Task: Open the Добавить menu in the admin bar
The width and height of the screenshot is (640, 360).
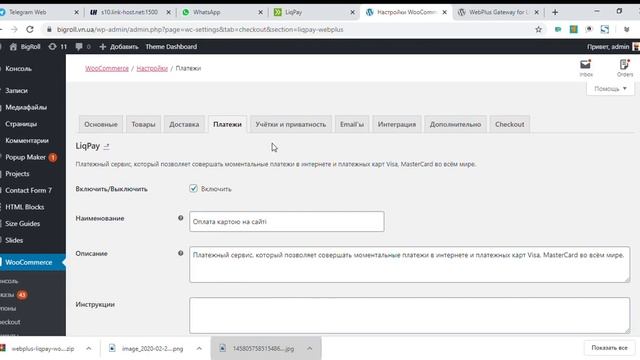Action: [x=119, y=47]
